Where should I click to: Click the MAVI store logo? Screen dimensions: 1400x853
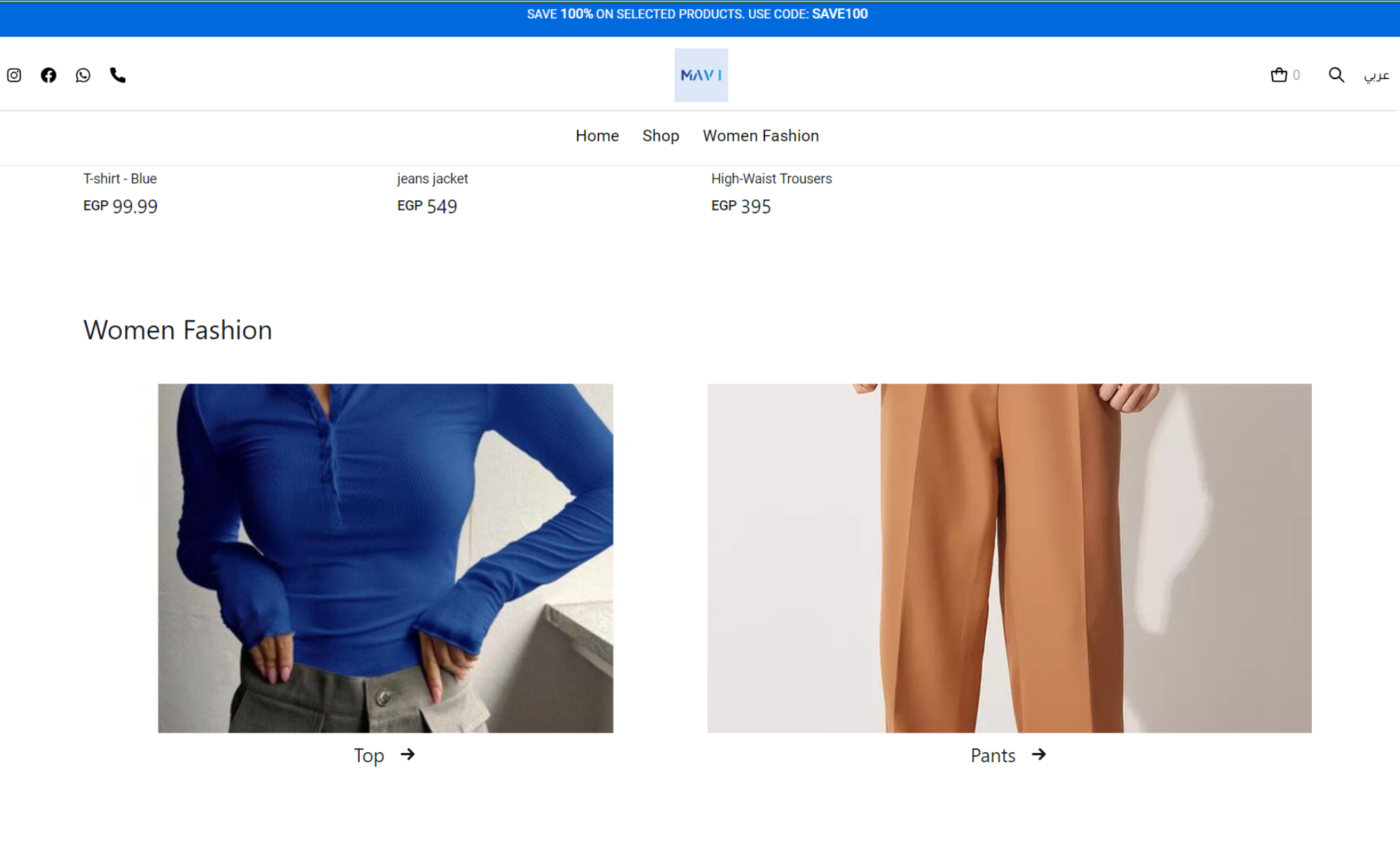pos(701,75)
